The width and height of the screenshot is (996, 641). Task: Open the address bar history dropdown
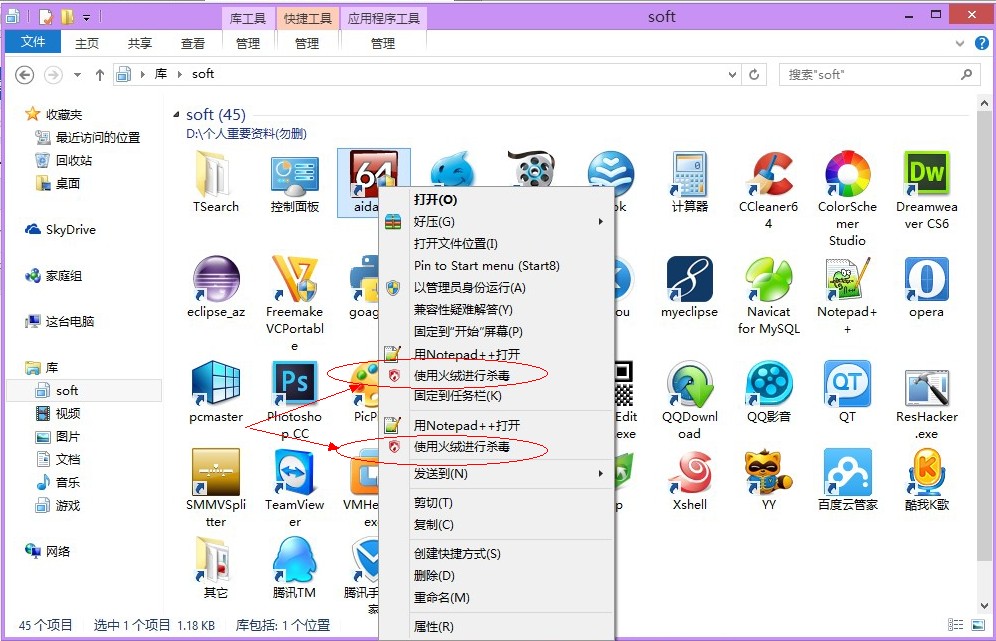(730, 73)
